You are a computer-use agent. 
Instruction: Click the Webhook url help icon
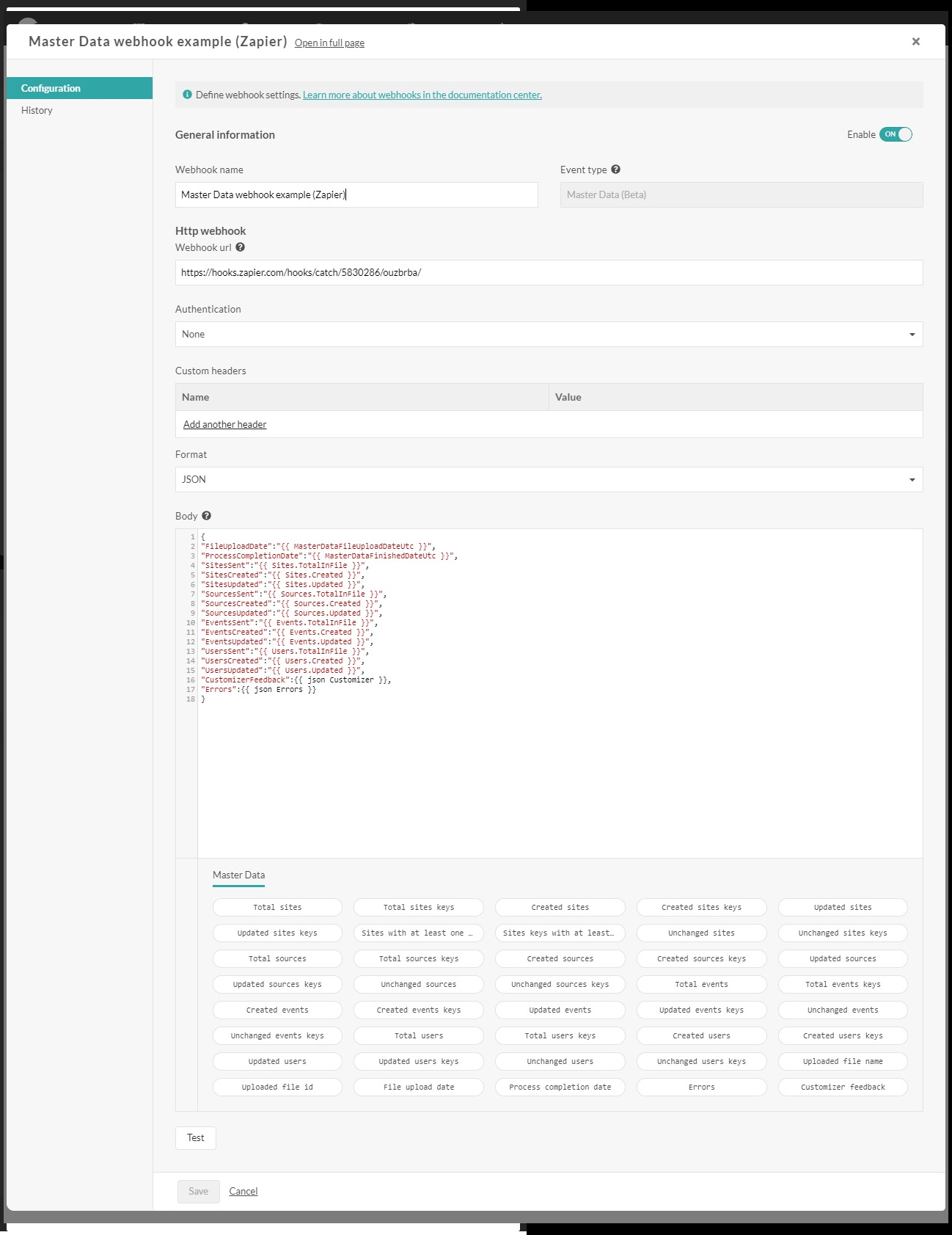[x=240, y=247]
